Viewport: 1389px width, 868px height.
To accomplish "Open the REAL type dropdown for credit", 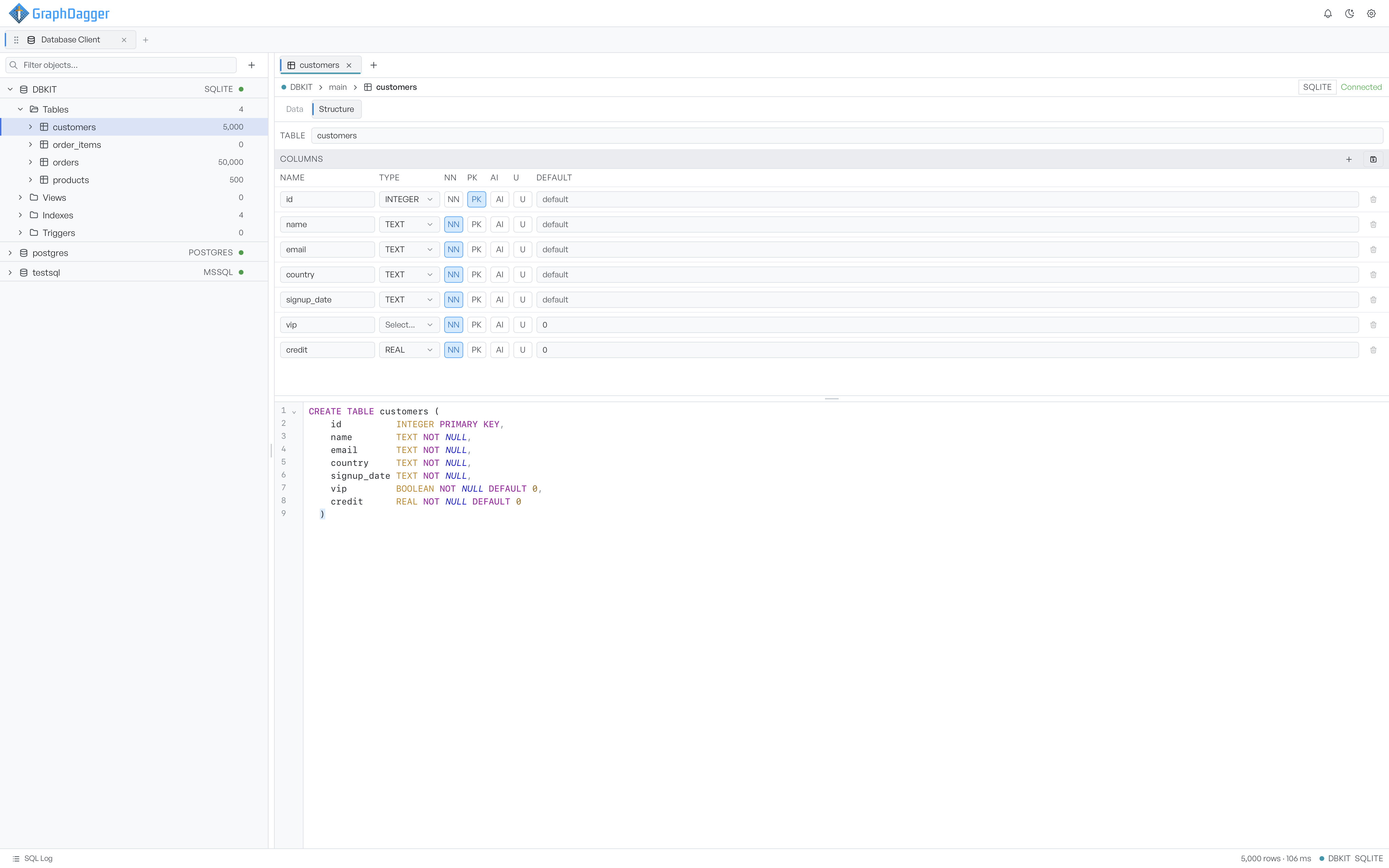I will point(409,350).
